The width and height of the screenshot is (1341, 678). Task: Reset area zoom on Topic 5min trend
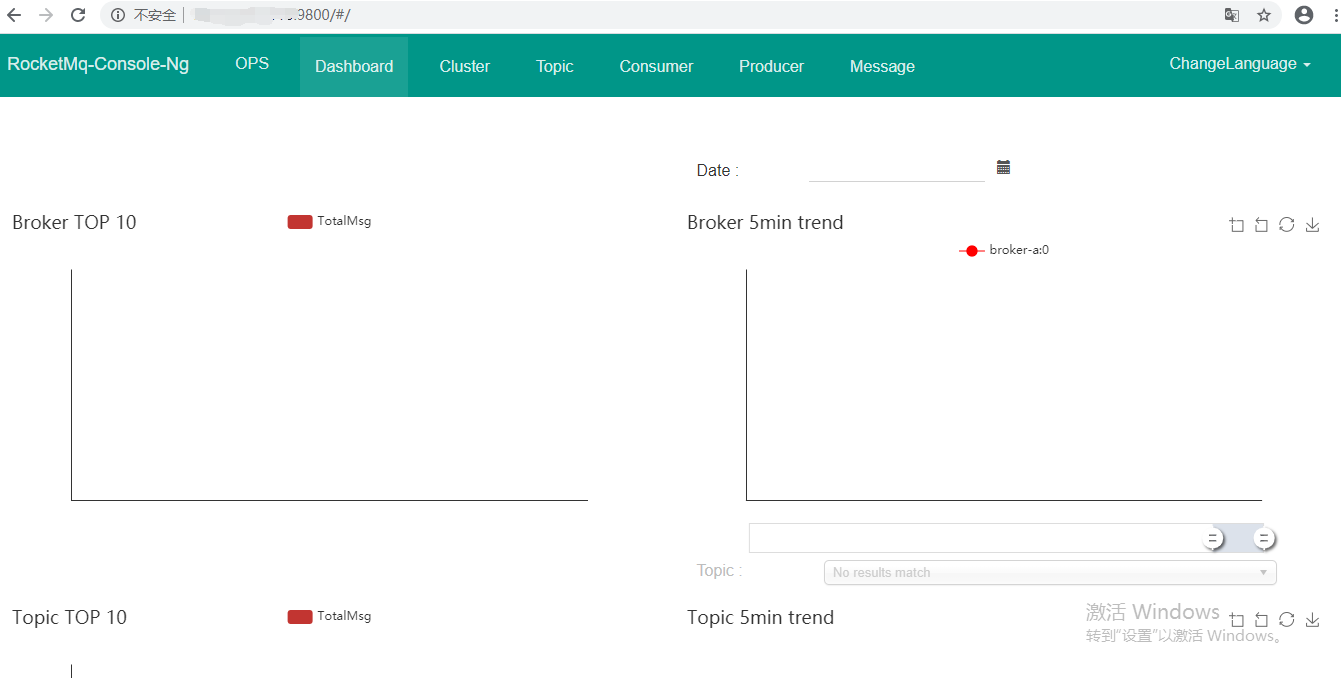click(1261, 620)
